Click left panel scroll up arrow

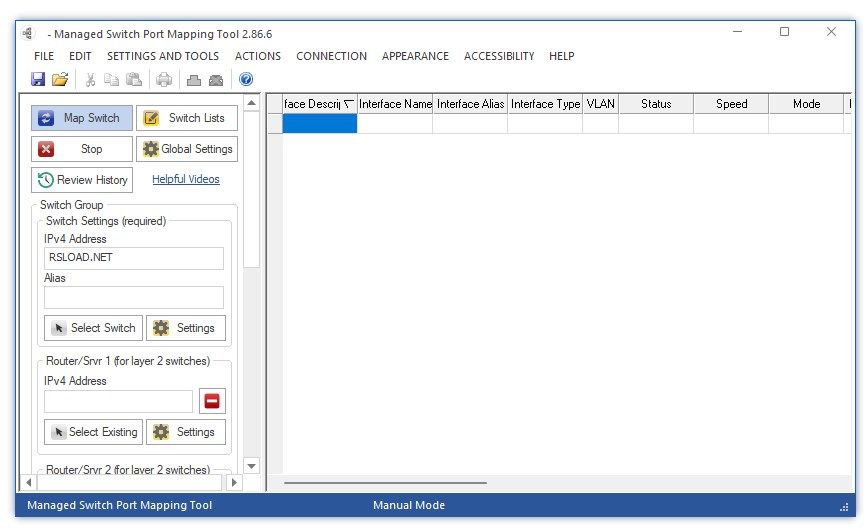[x=251, y=103]
